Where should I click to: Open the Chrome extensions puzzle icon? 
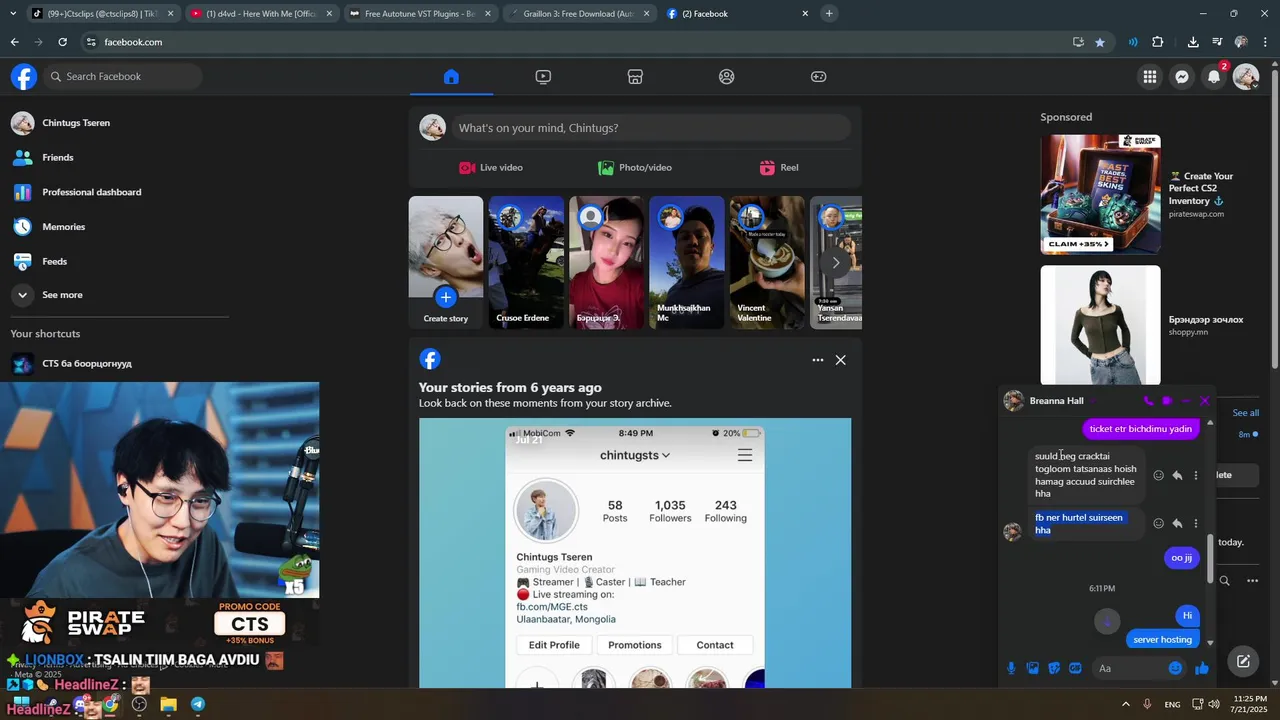pyautogui.click(x=1158, y=42)
